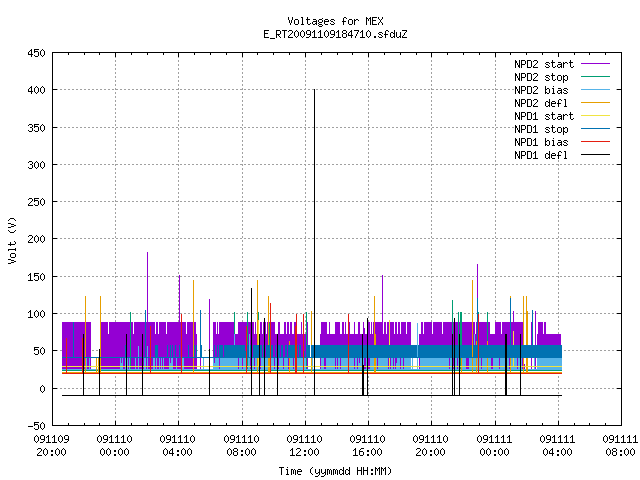
Task: Click the 350 y-axis tick label
Action: point(36,128)
